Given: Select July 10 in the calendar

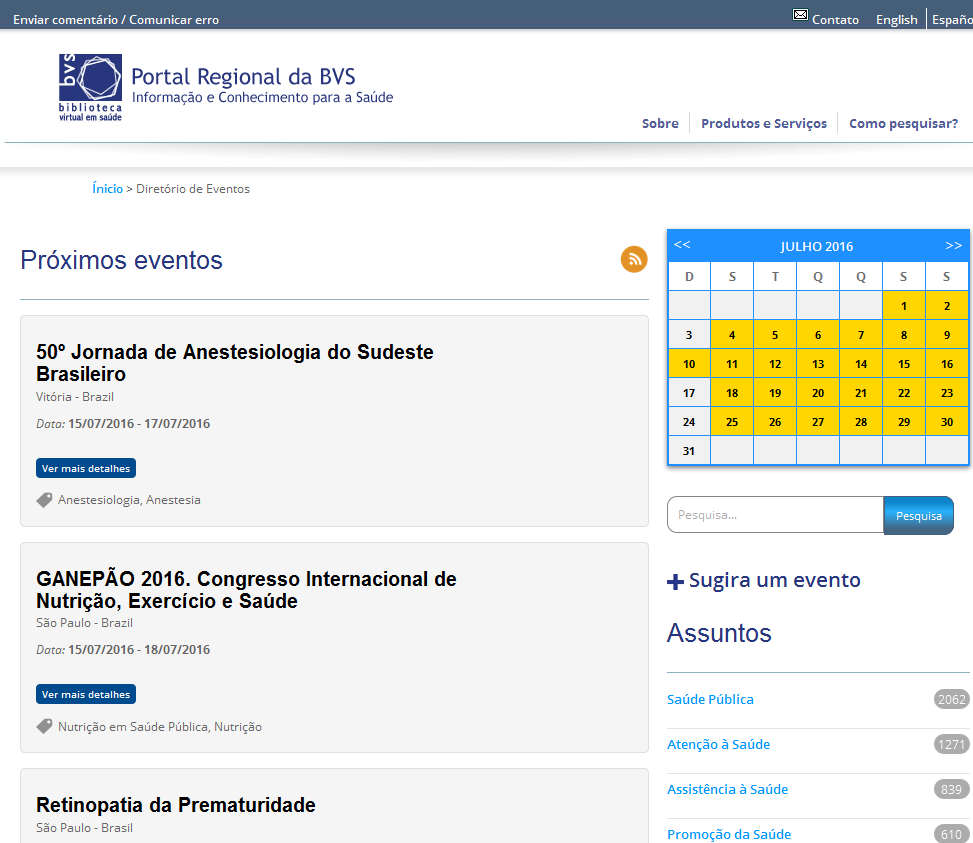Looking at the screenshot, I should [689, 364].
